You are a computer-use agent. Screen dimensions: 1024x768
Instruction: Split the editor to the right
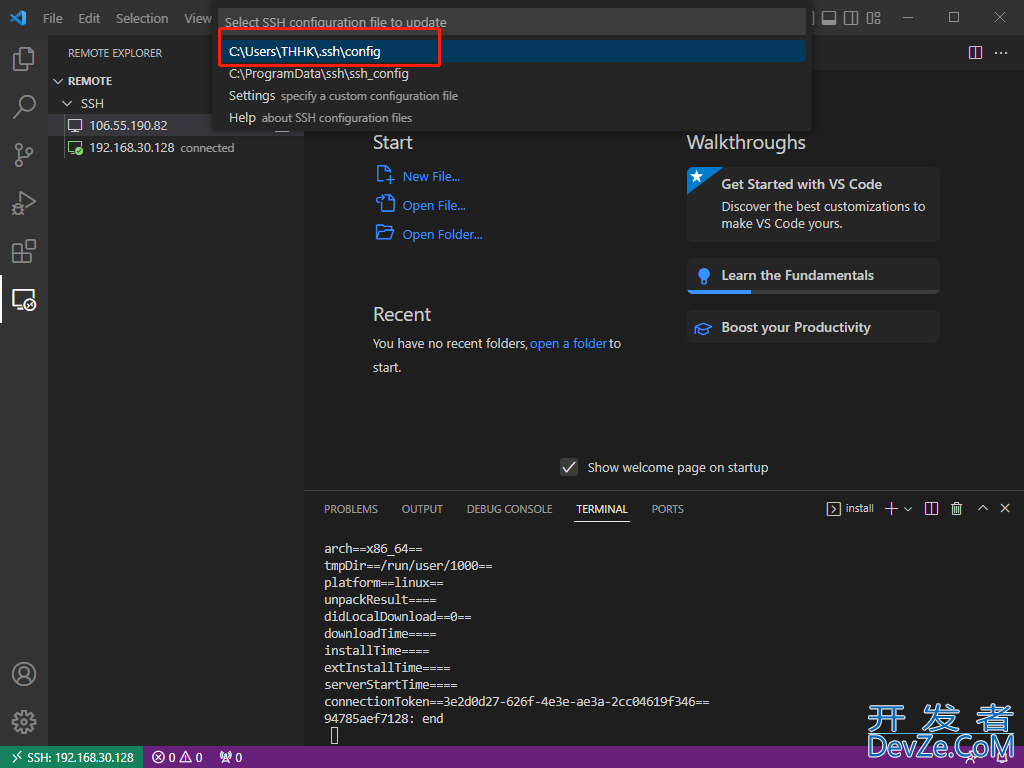(x=975, y=53)
